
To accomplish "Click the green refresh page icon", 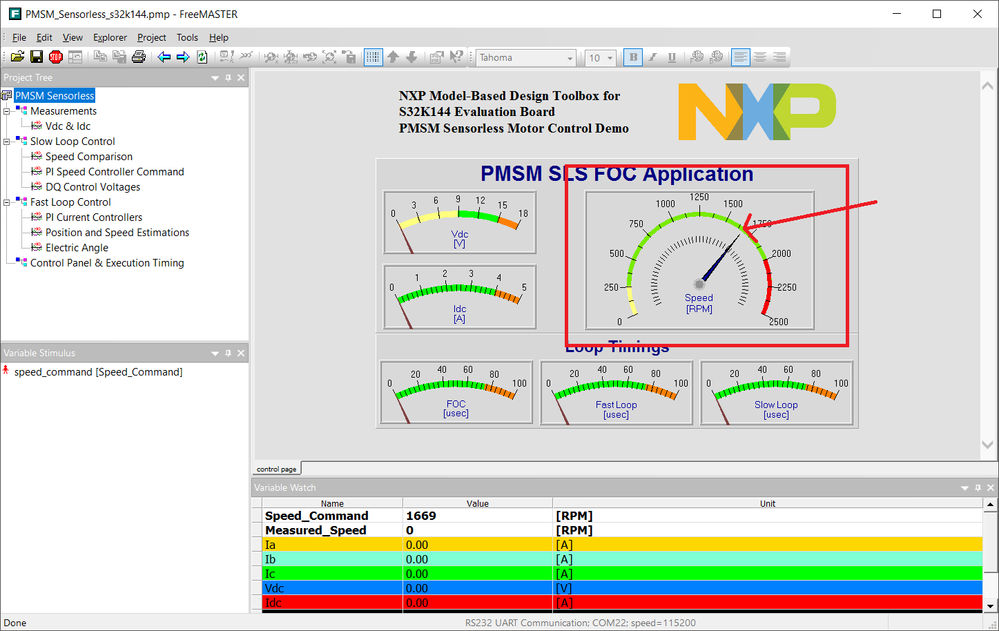I will pyautogui.click(x=202, y=57).
